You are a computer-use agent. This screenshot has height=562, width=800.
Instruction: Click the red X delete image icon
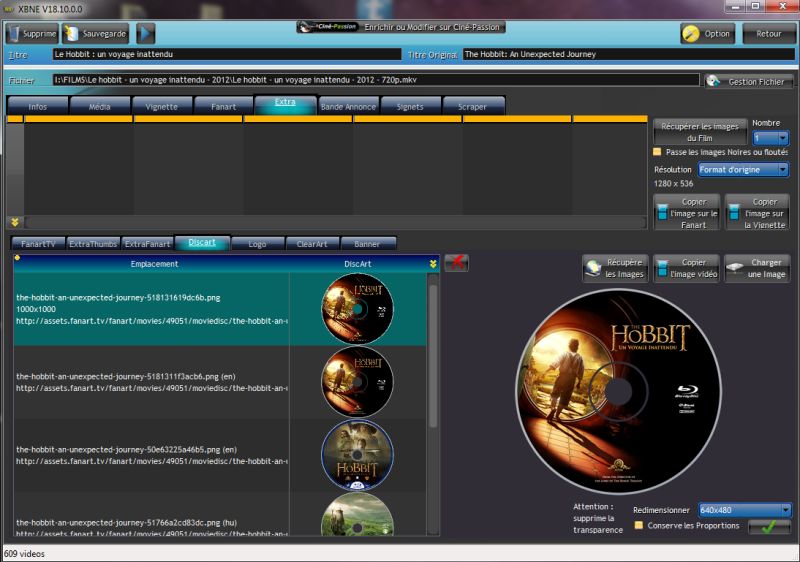click(x=457, y=263)
